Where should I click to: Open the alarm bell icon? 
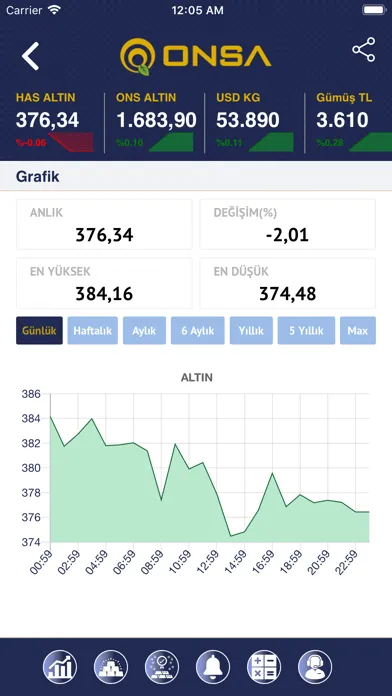(213, 667)
